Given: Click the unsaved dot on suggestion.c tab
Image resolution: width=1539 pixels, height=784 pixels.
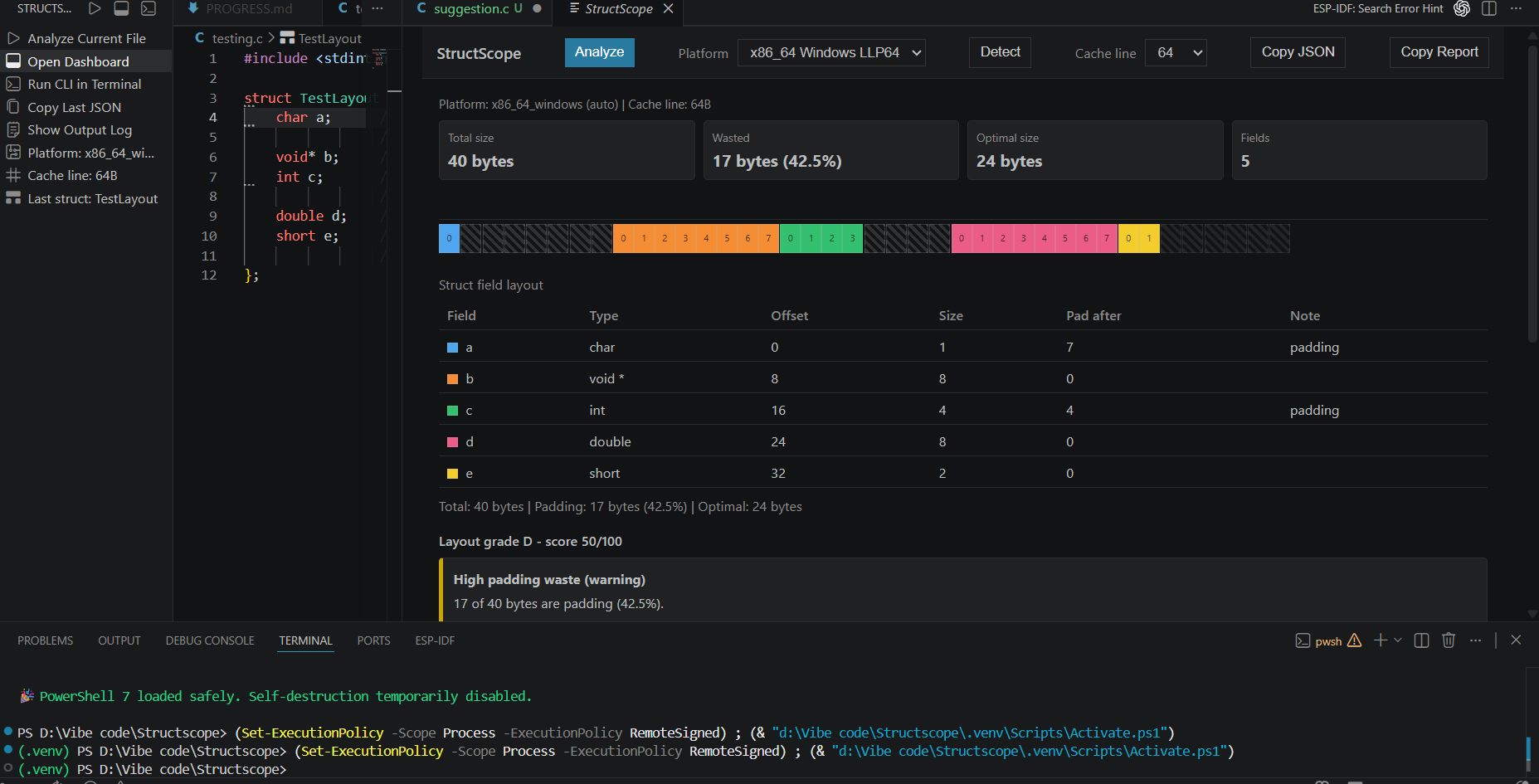Looking at the screenshot, I should click(x=537, y=8).
